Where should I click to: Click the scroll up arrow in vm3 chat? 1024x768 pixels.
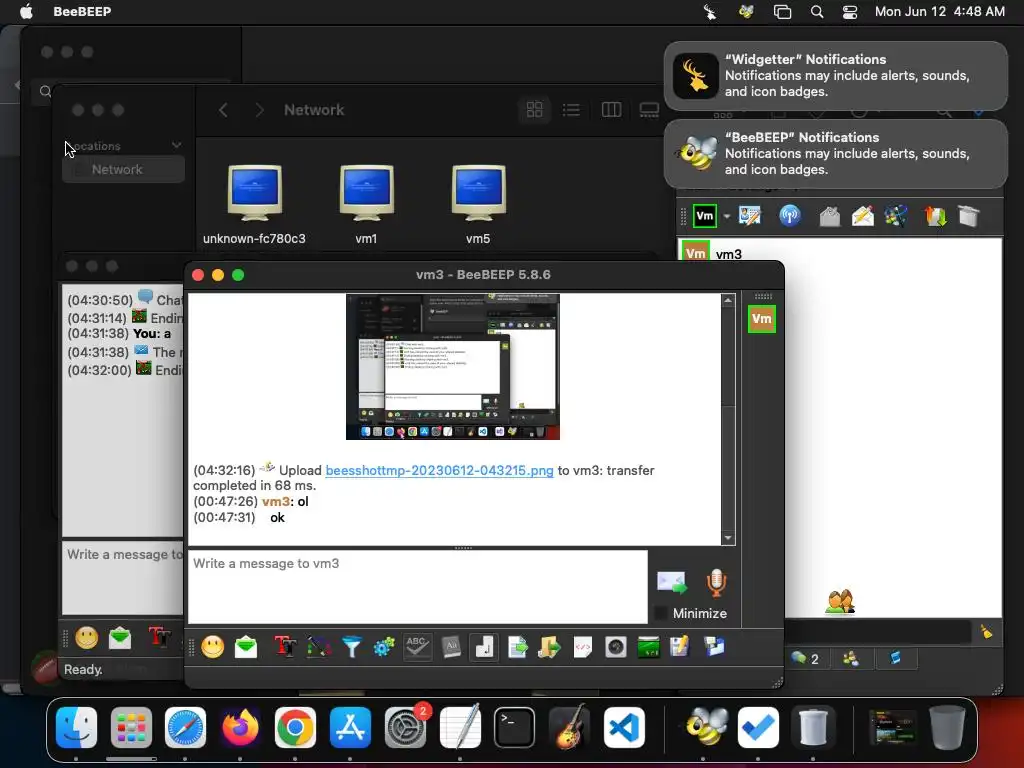pyautogui.click(x=728, y=300)
